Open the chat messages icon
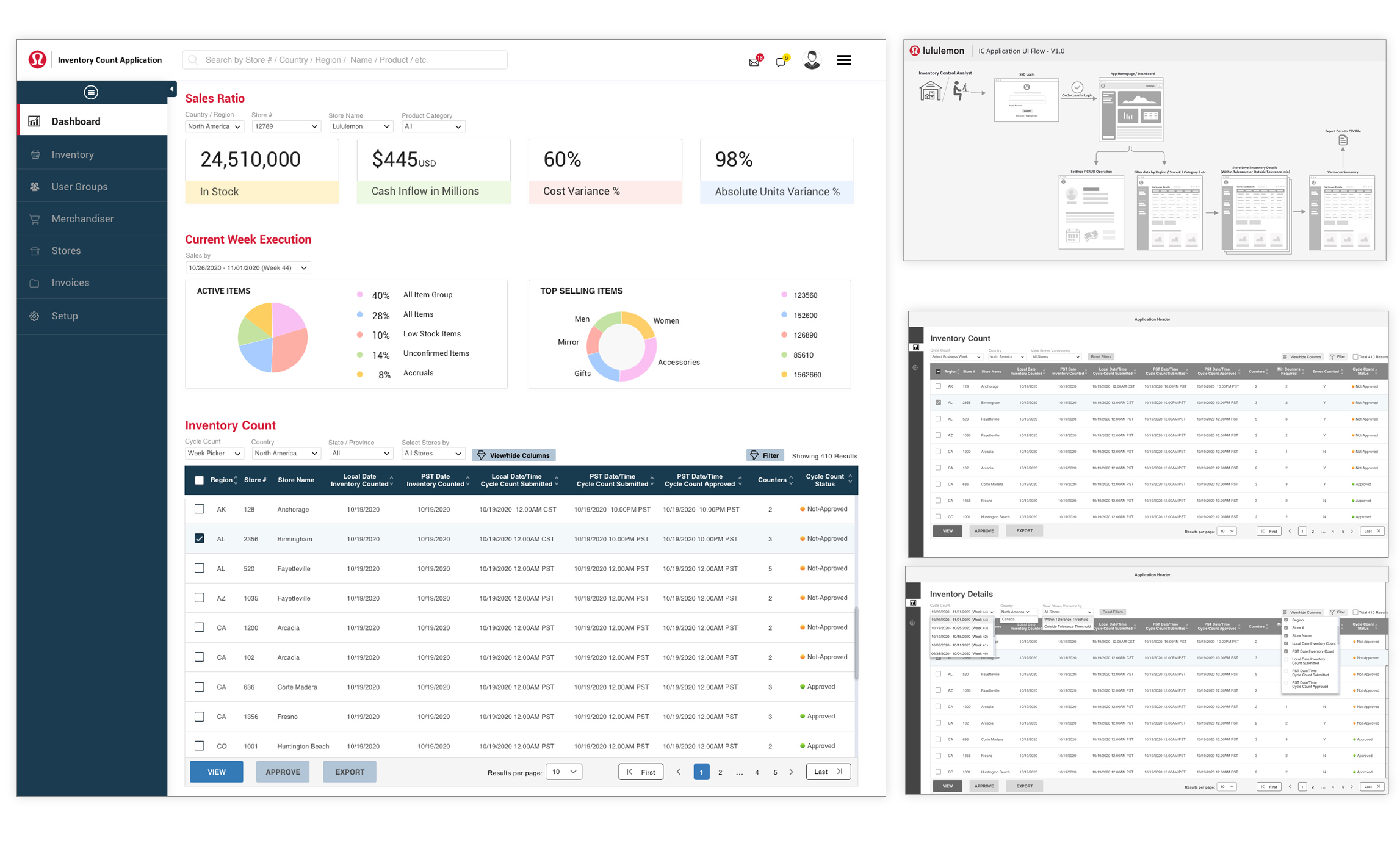1400x868 pixels. [781, 62]
